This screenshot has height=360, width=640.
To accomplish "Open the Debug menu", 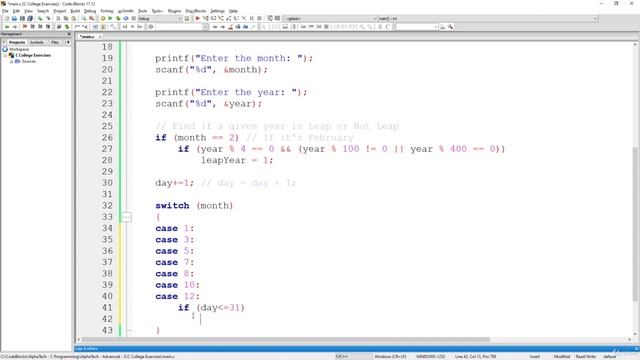I will tap(90, 11).
